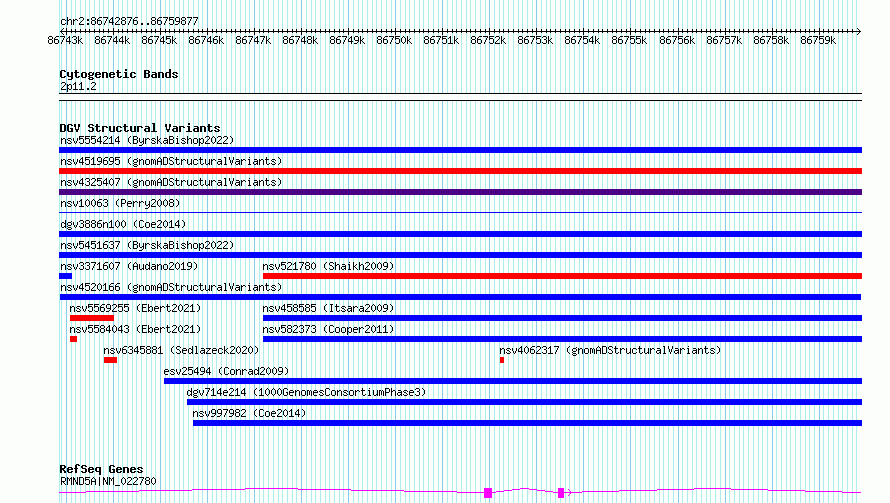The height and width of the screenshot is (503, 890).
Task: Click the Cytogenetic Bands track title
Action: click(x=119, y=74)
